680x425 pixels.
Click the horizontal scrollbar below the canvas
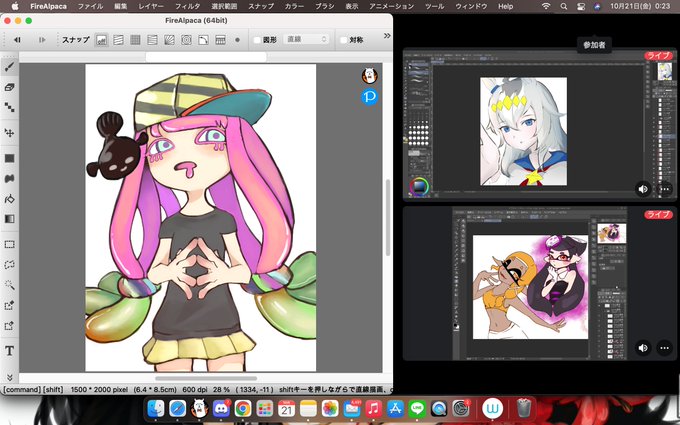click(x=206, y=378)
